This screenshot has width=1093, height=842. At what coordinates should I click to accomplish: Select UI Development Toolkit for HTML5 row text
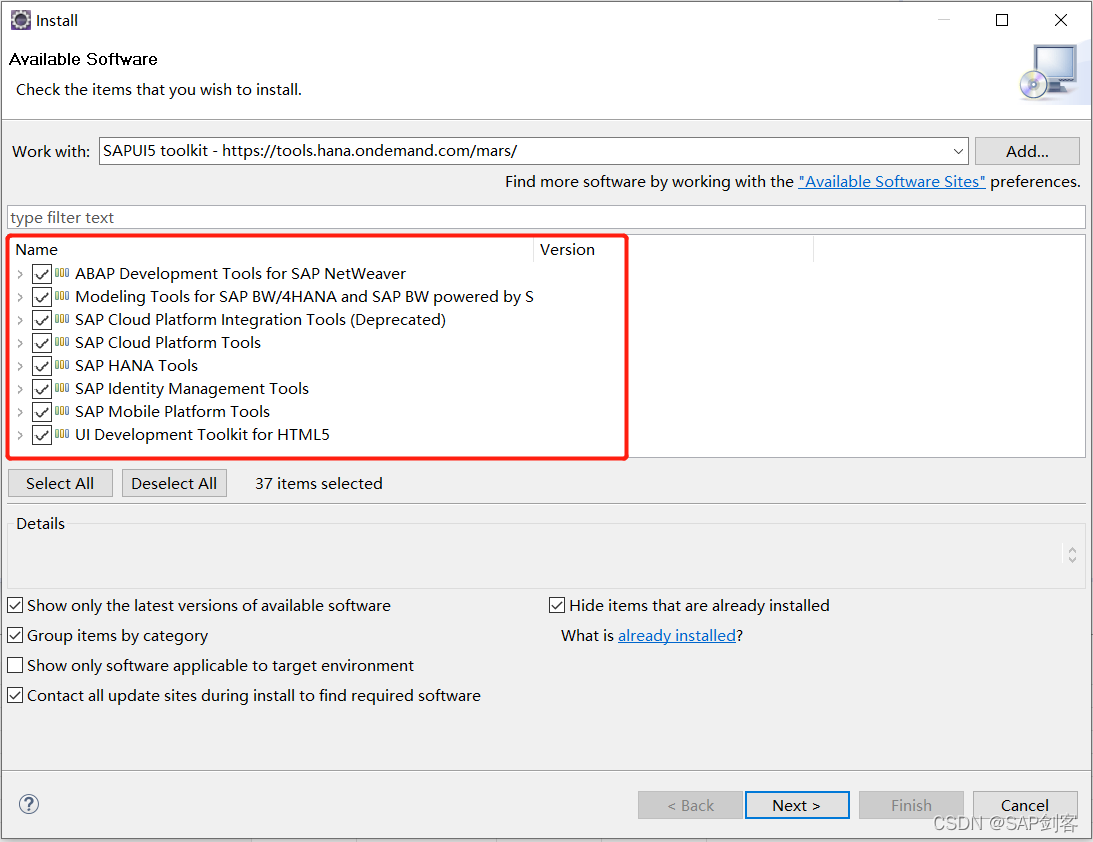[202, 434]
